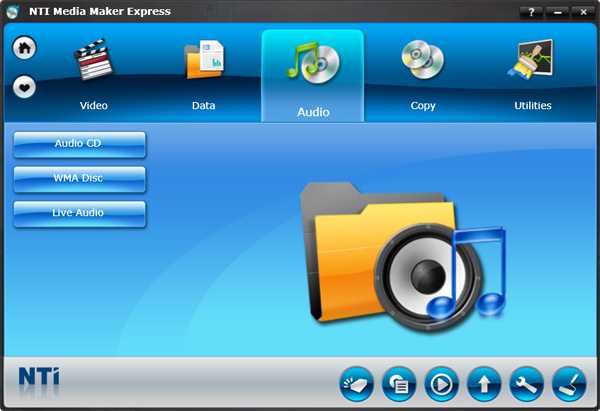
Task: Click the Home icon button
Action: coord(24,48)
